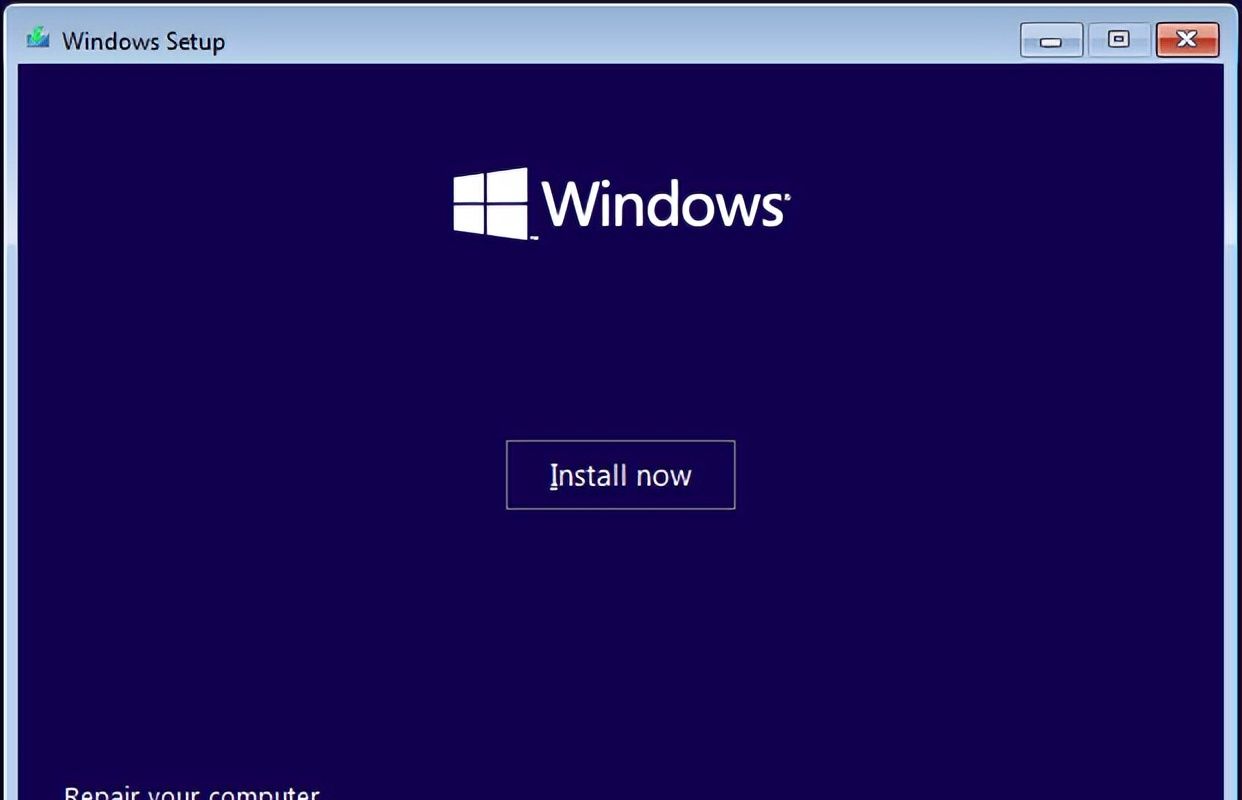This screenshot has height=800, width=1242.
Task: Click the white Windows logo above Install now
Action: [489, 203]
